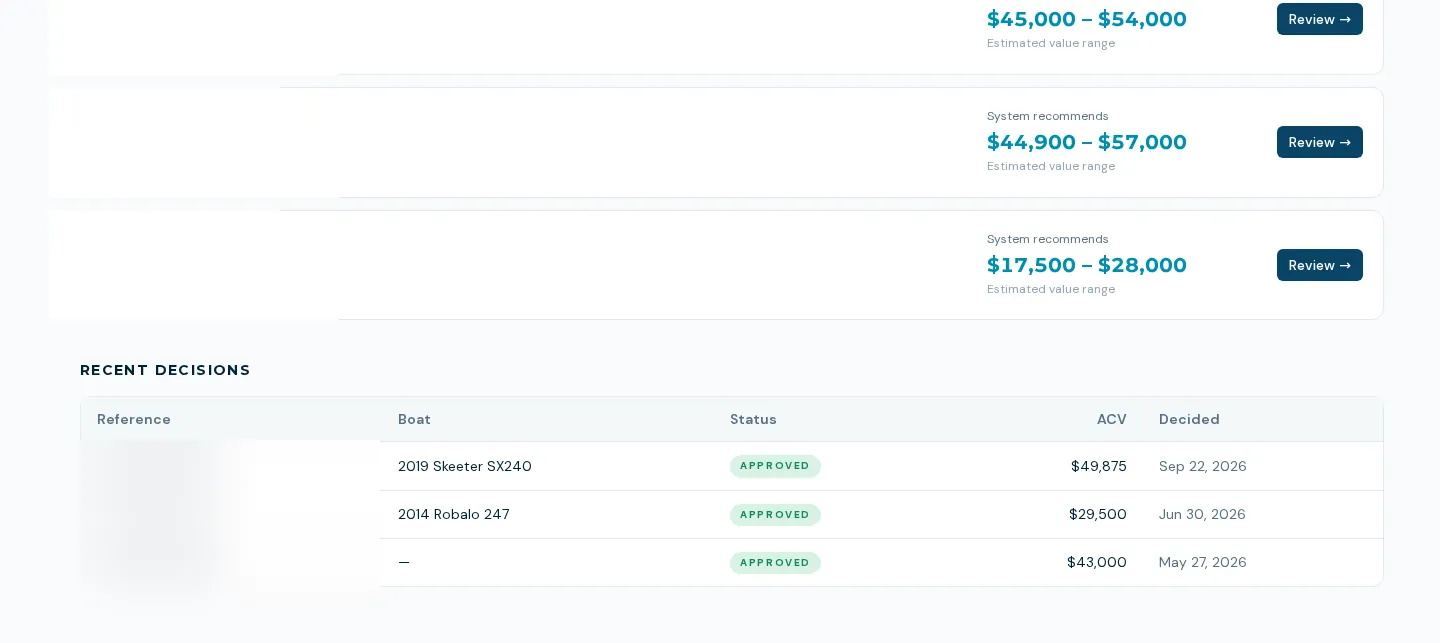Screen dimensions: 1440x643
Task: Select the $45,000 – $54,000 value range
Action: [x=1087, y=19]
